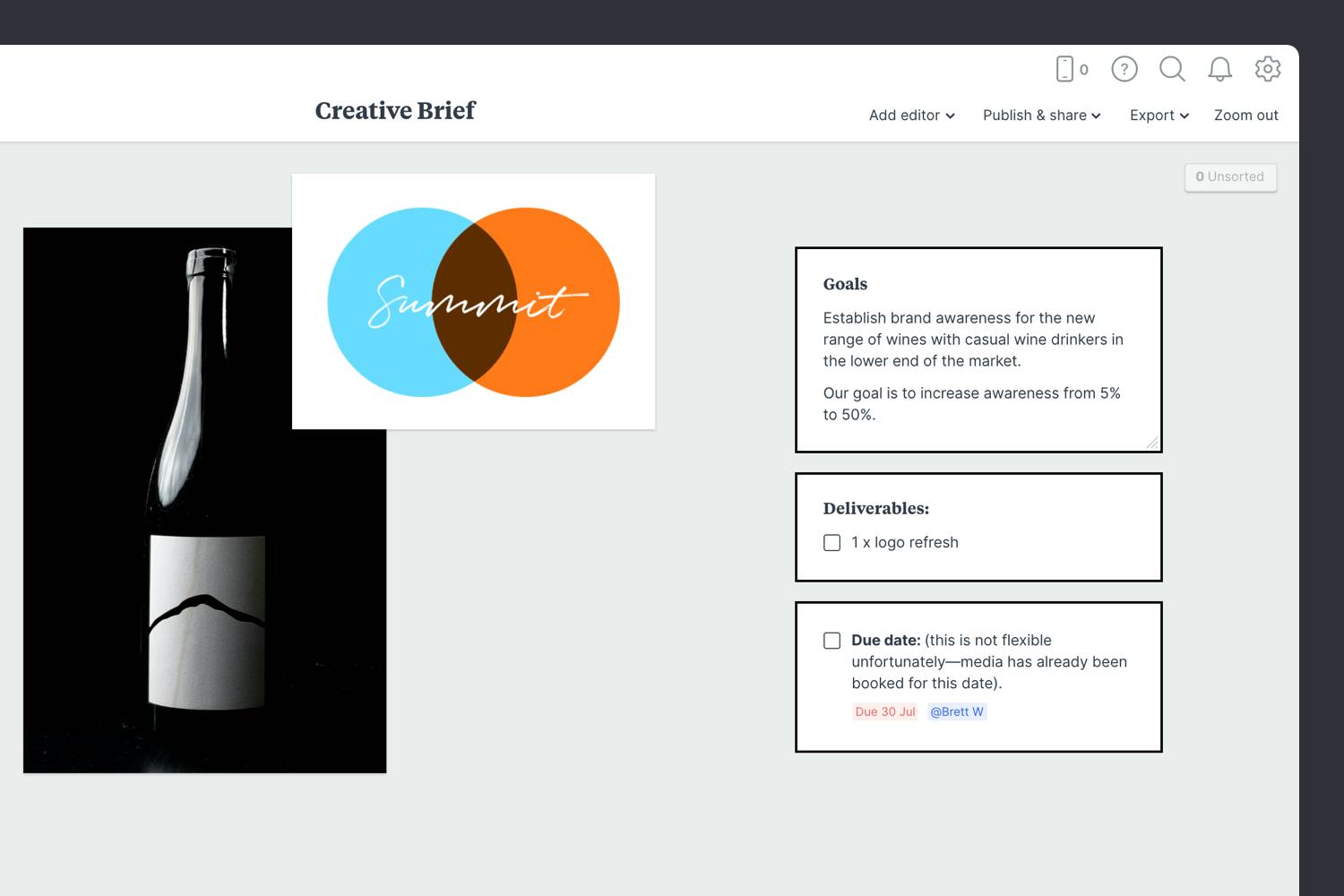The image size is (1344, 896).
Task: Select the Deliverables task card
Action: (978, 527)
